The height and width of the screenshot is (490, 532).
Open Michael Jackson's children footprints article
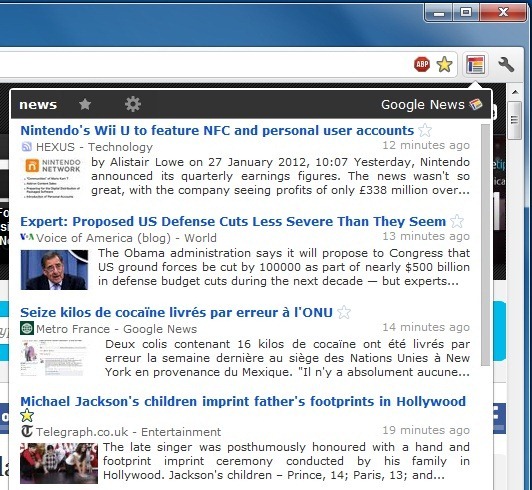pyautogui.click(x=243, y=401)
